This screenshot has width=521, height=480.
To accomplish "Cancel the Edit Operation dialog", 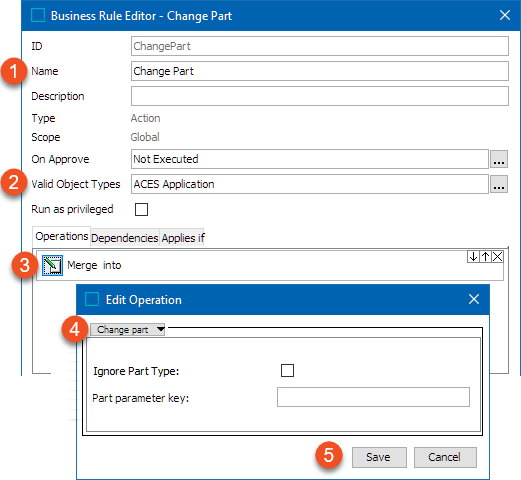I will [x=445, y=457].
